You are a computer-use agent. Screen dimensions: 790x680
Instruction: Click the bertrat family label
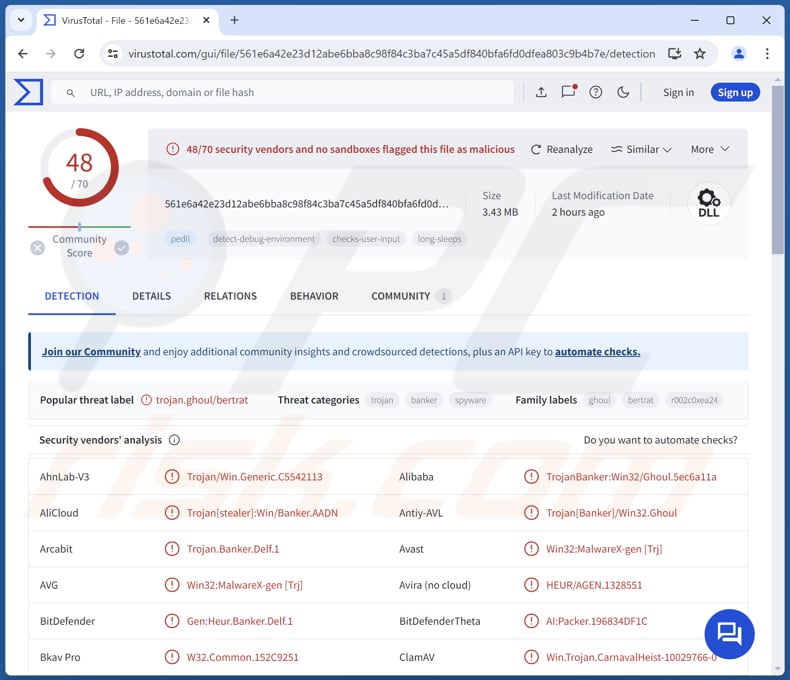point(640,400)
